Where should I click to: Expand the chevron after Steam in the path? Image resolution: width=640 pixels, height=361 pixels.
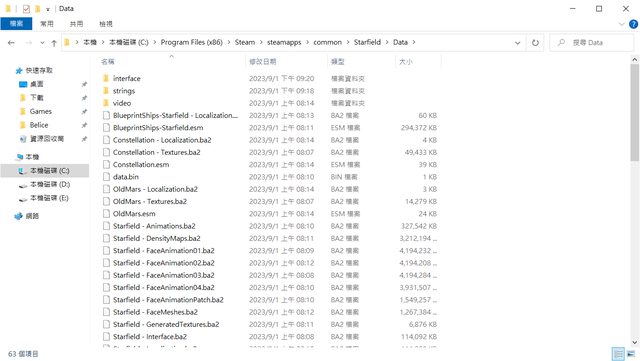(261, 42)
